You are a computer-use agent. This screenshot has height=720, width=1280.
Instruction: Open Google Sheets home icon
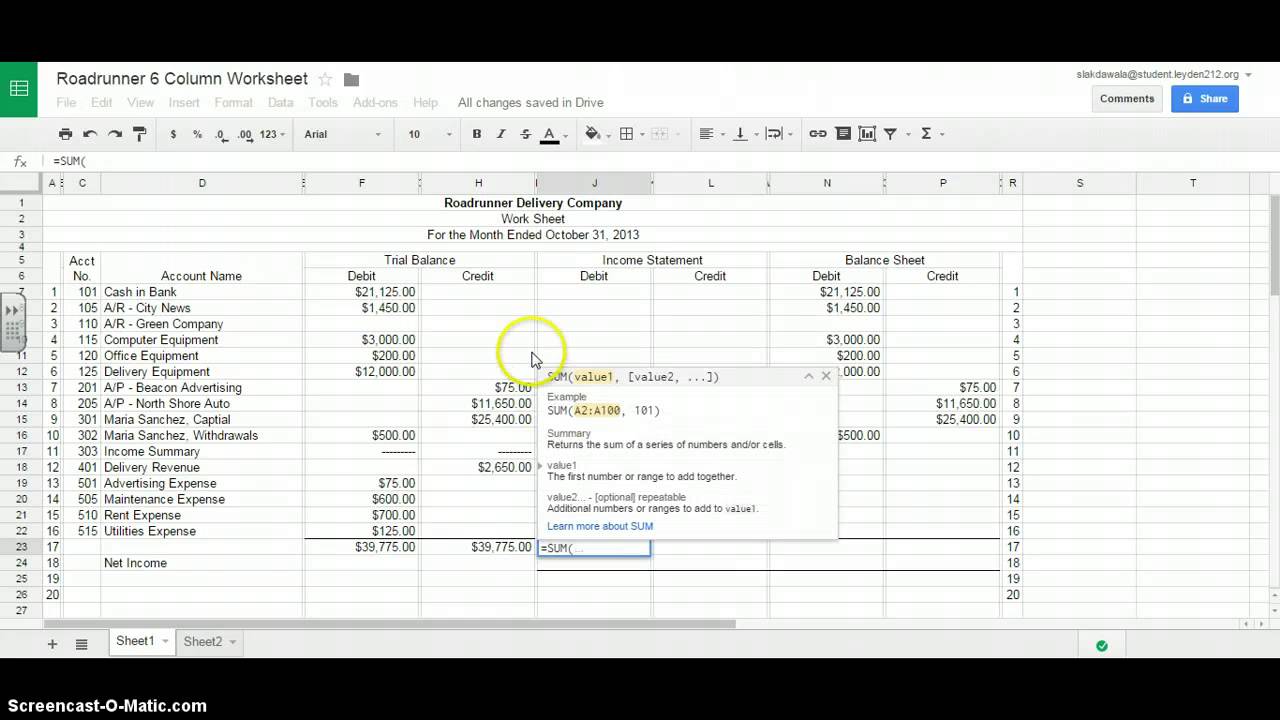pyautogui.click(x=19, y=89)
